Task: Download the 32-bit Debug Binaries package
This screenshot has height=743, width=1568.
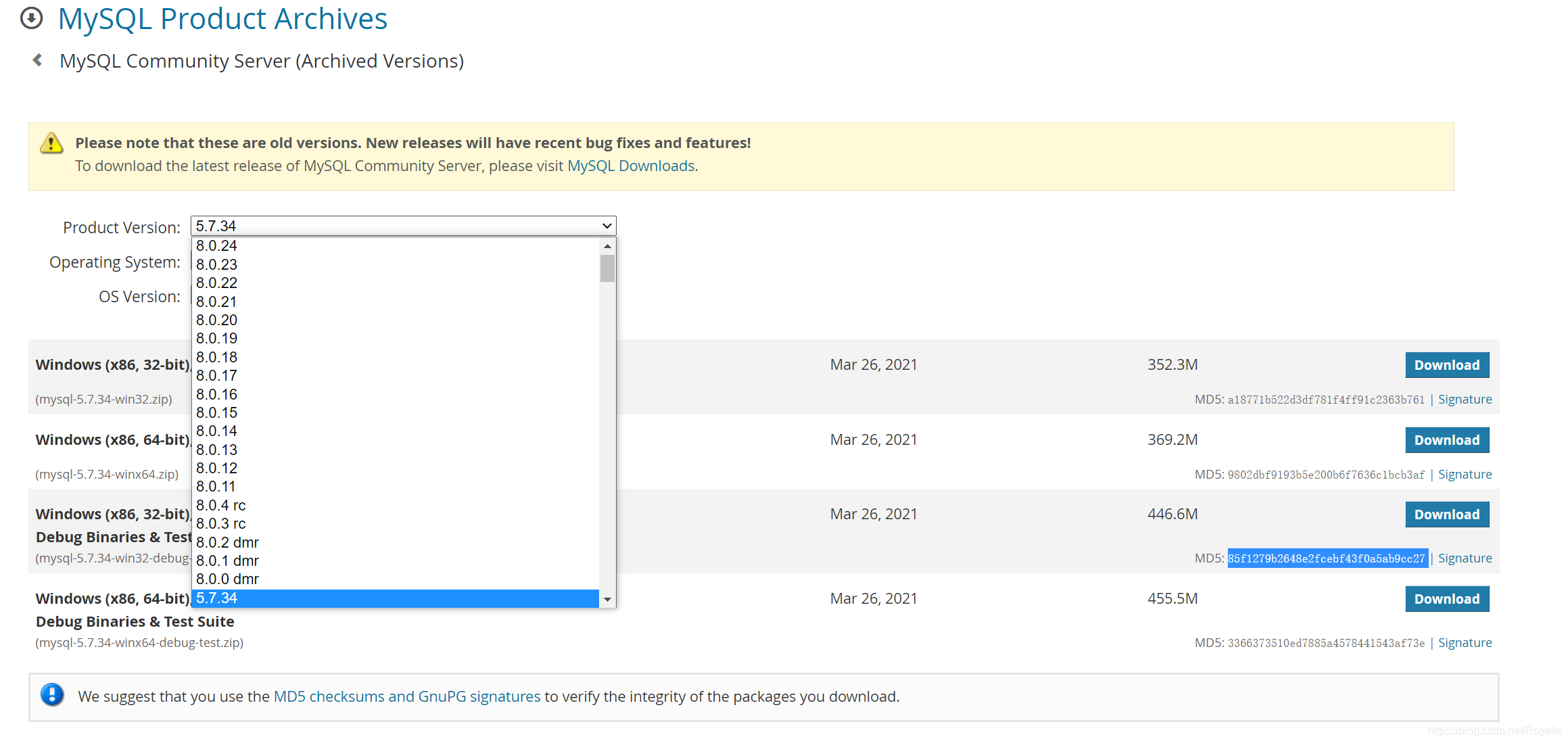Action: coord(1447,514)
